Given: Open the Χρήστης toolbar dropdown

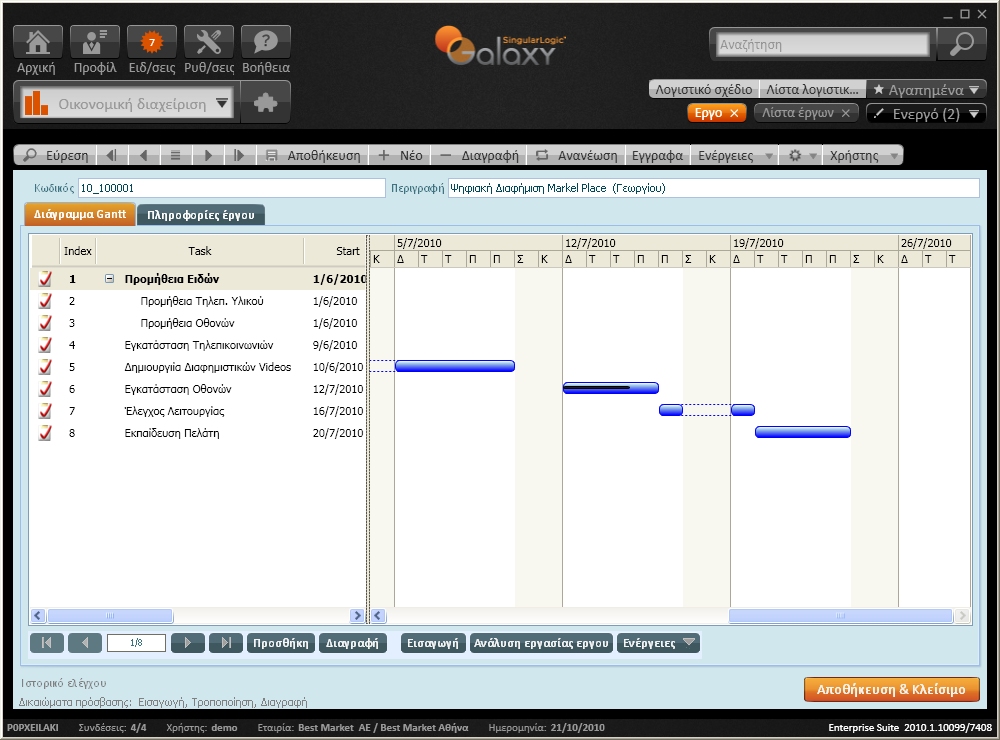Looking at the screenshot, I should (863, 155).
